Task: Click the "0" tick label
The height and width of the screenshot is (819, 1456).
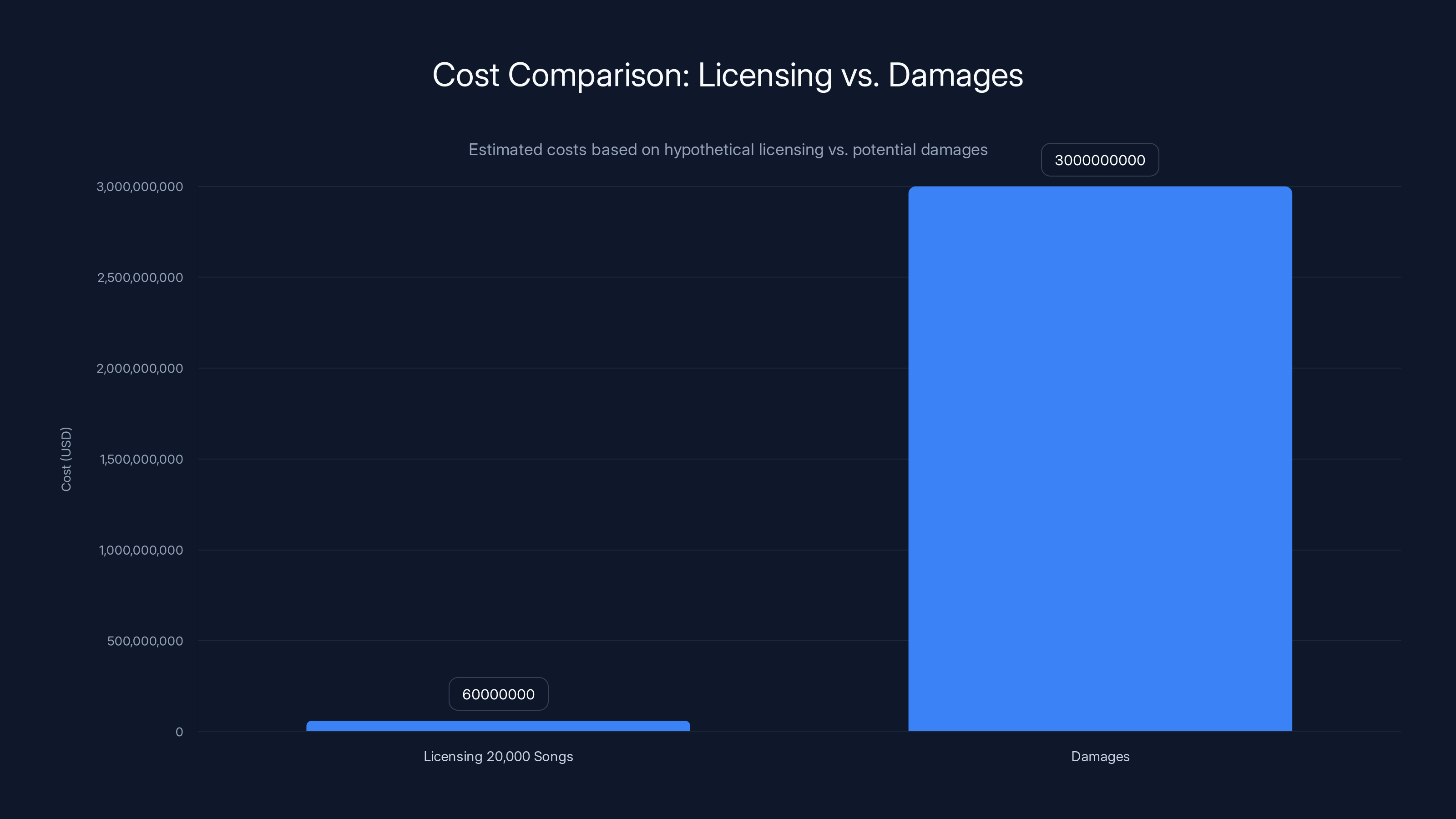Action: click(179, 732)
